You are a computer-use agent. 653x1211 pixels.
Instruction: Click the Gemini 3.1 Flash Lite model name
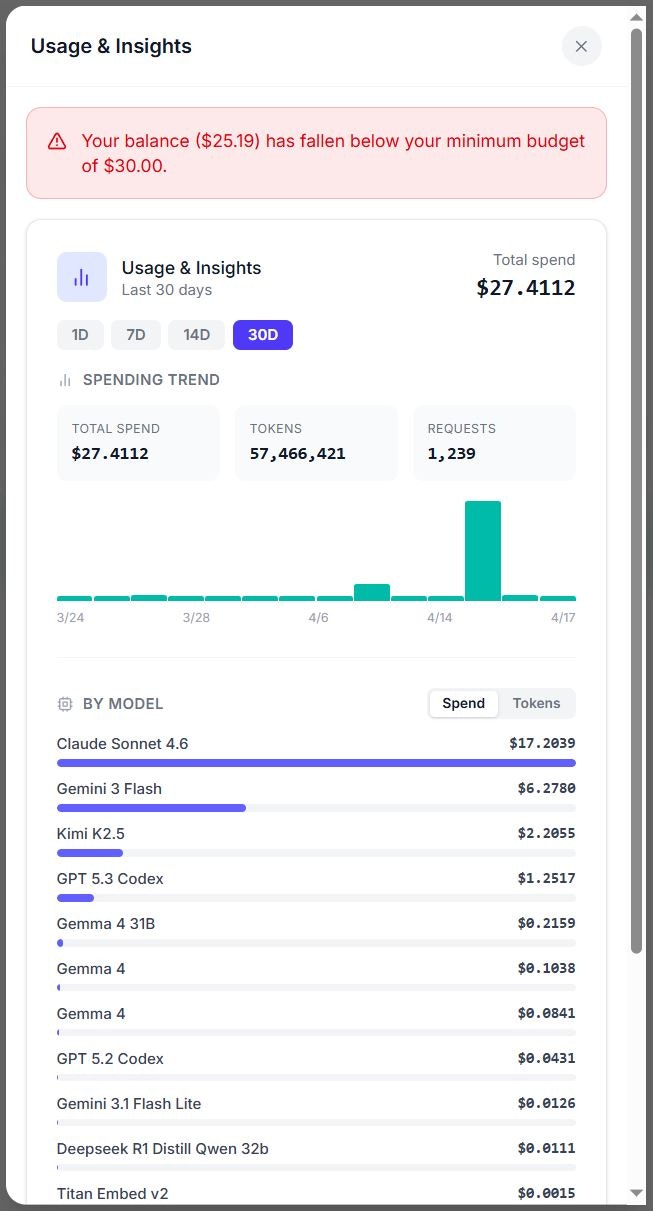129,1104
